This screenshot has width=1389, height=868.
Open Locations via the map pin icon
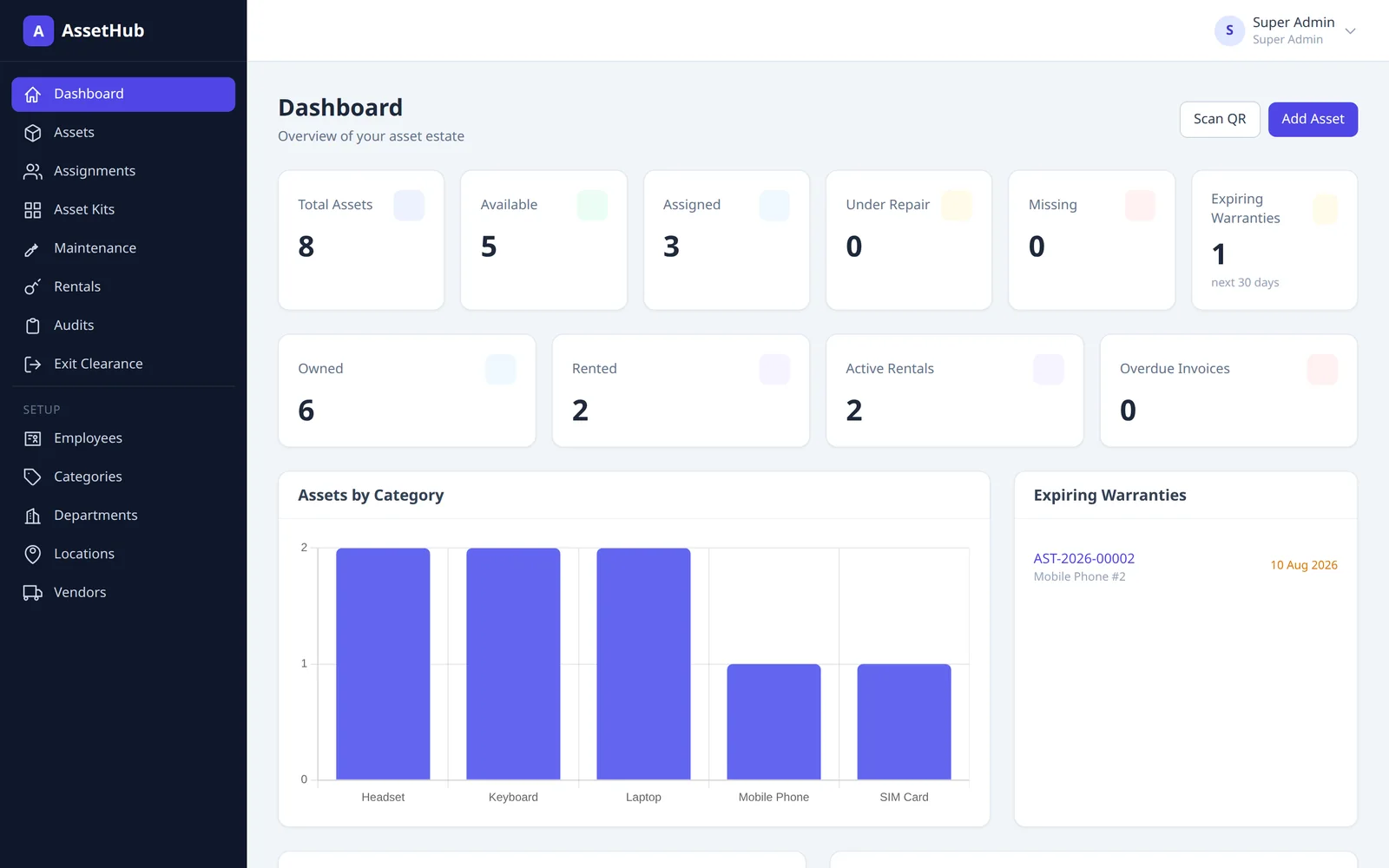pos(33,554)
